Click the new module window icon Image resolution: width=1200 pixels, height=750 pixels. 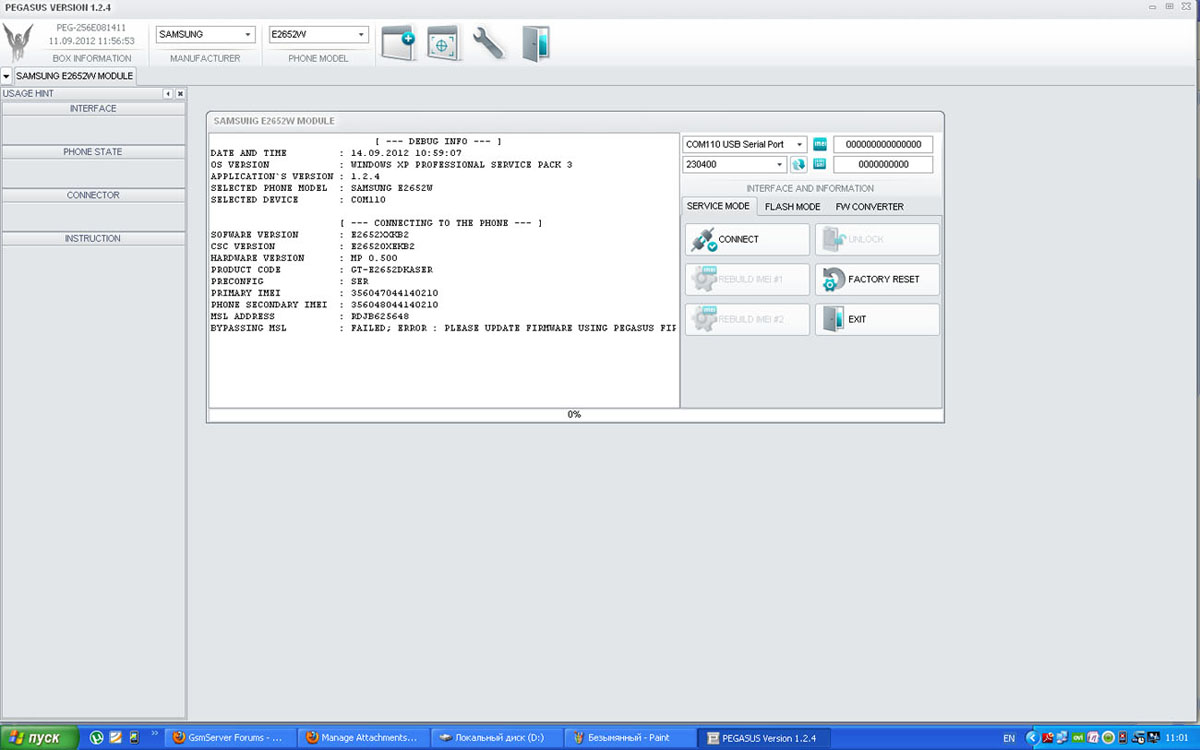click(x=398, y=43)
